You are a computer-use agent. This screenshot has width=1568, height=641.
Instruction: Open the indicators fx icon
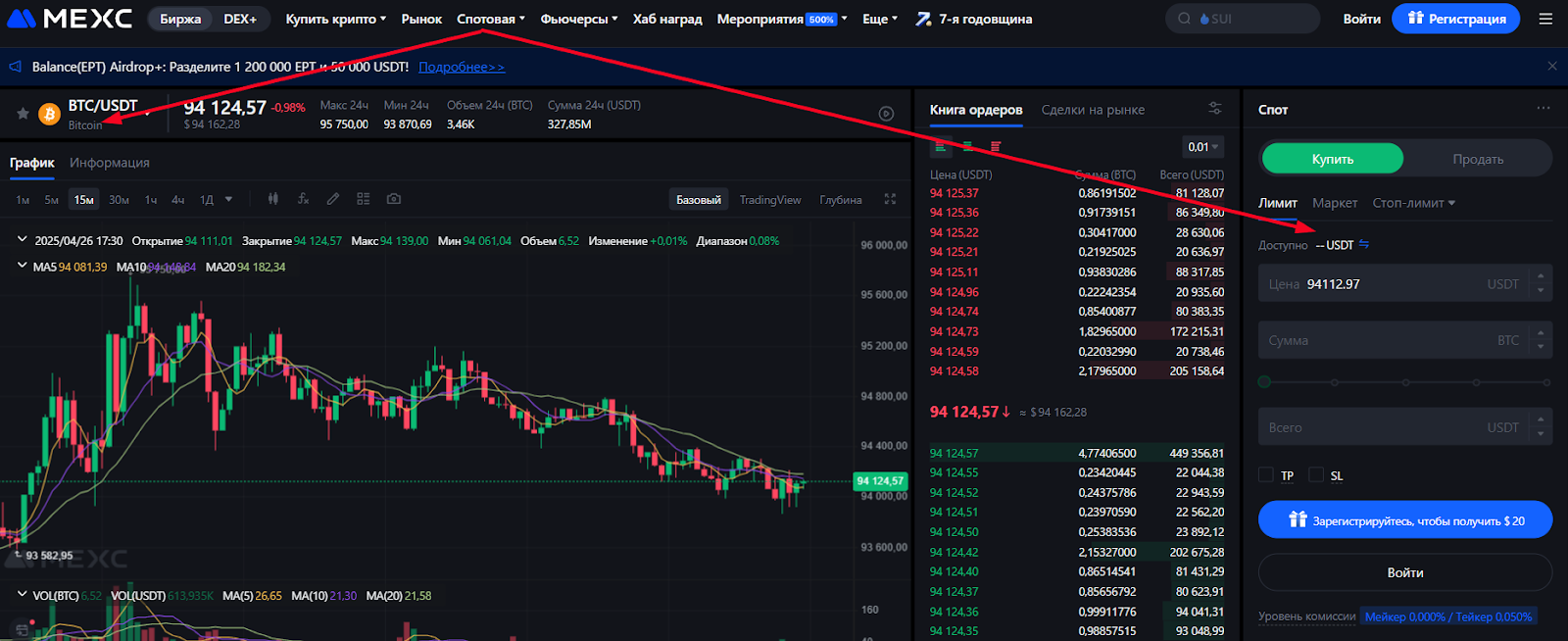tap(304, 199)
